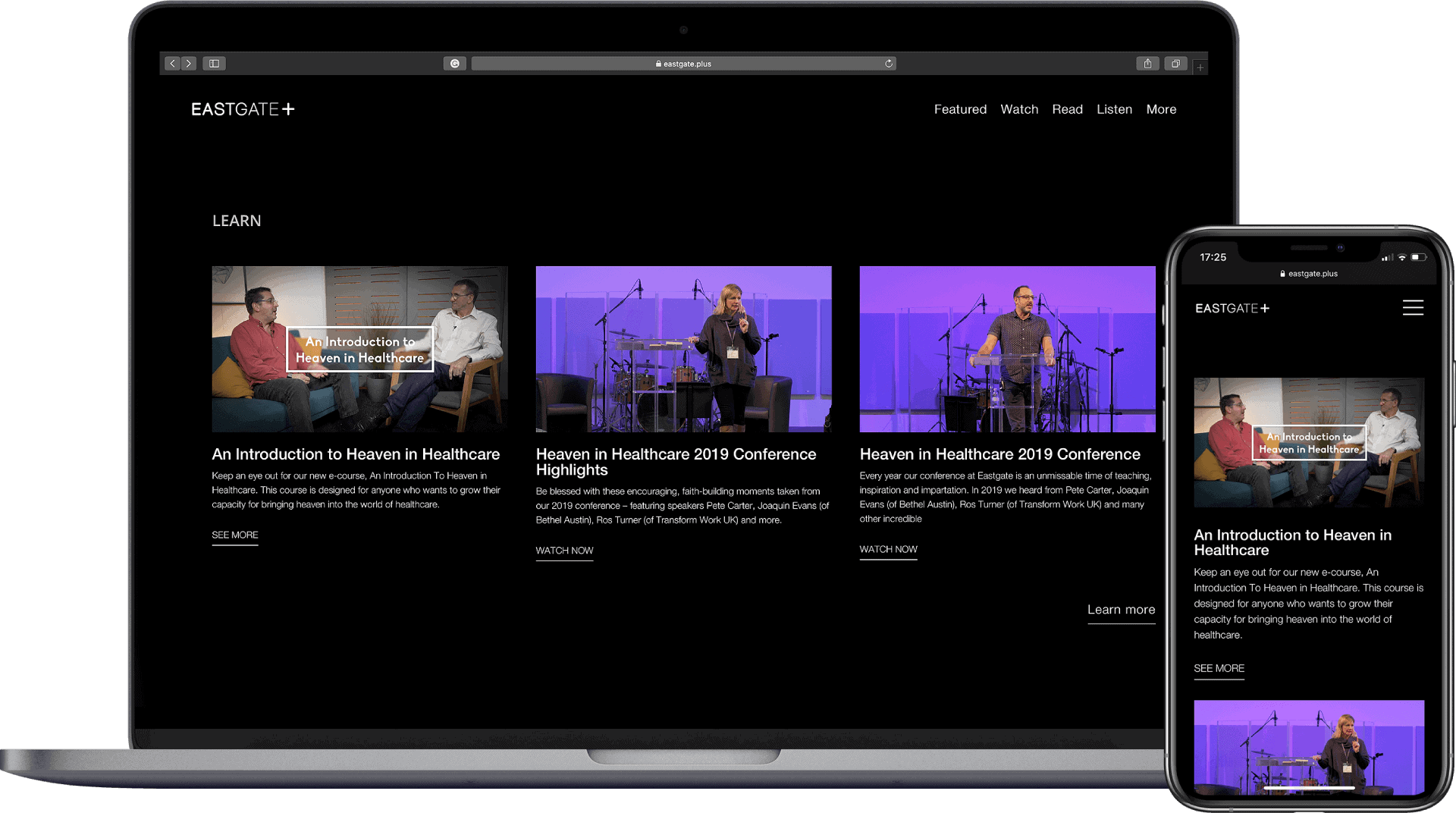The height and width of the screenshot is (813, 1456).
Task: Open the phone hamburger menu icon
Action: pos(1413,308)
